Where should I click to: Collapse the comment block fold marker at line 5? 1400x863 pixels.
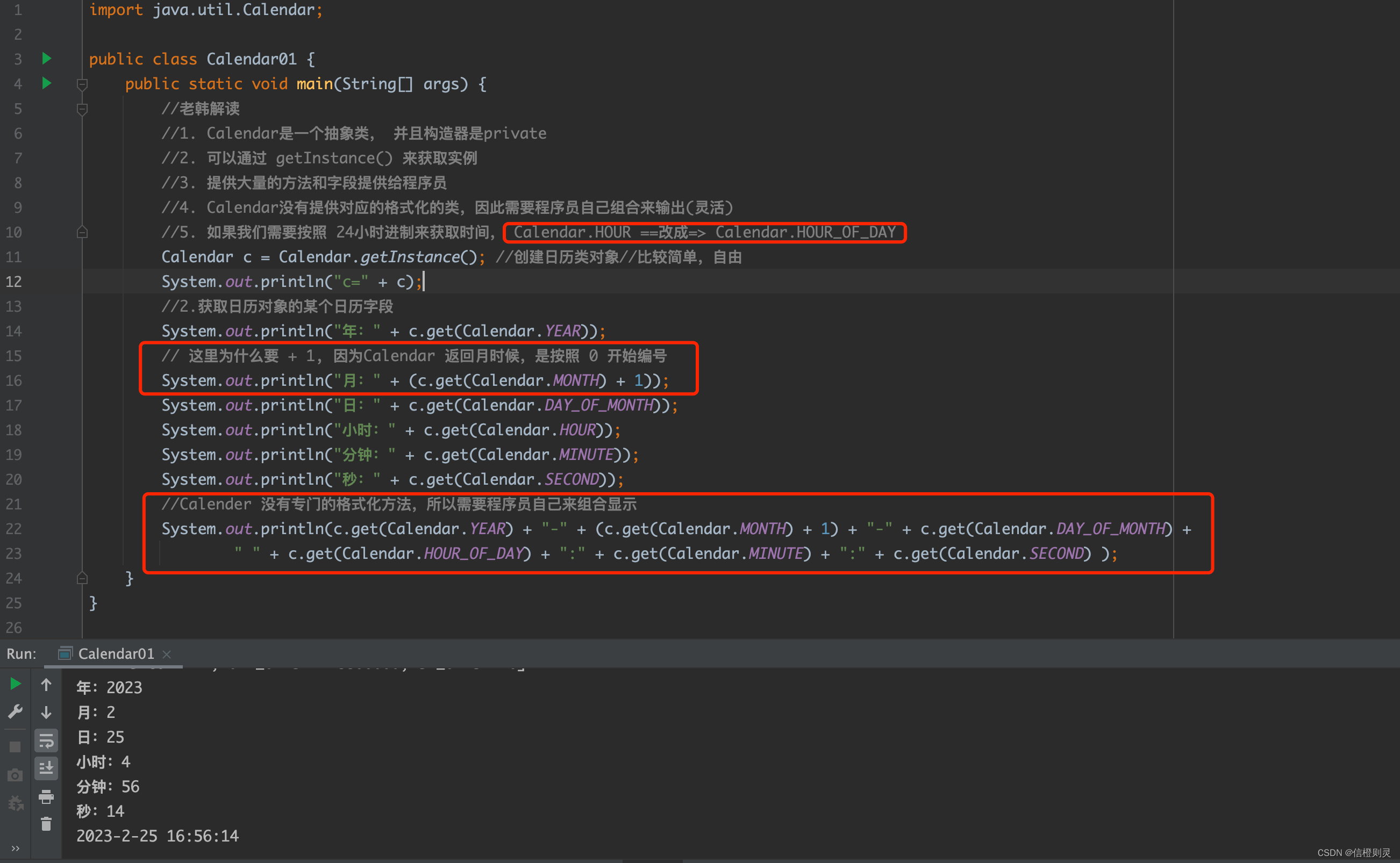tap(82, 109)
